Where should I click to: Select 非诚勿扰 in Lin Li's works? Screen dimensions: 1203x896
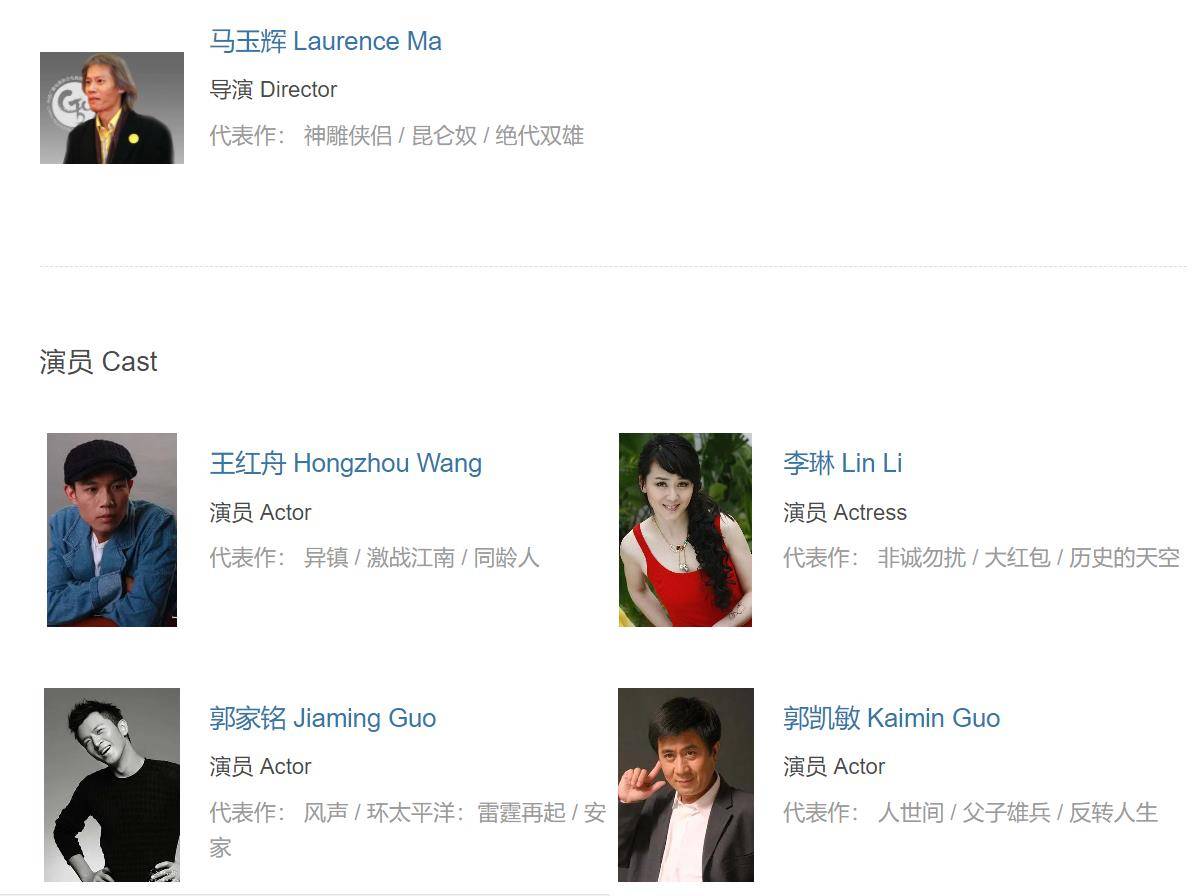[x=922, y=558]
